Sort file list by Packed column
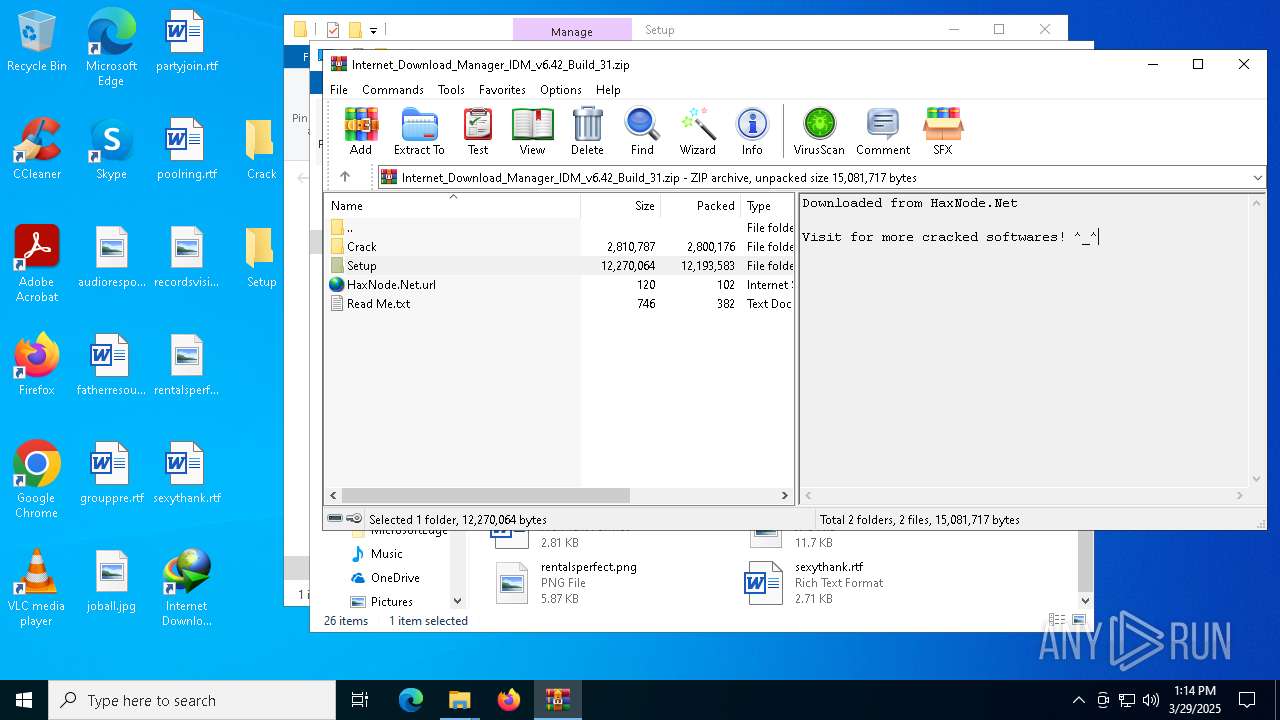Image resolution: width=1280 pixels, height=720 pixels. point(700,205)
